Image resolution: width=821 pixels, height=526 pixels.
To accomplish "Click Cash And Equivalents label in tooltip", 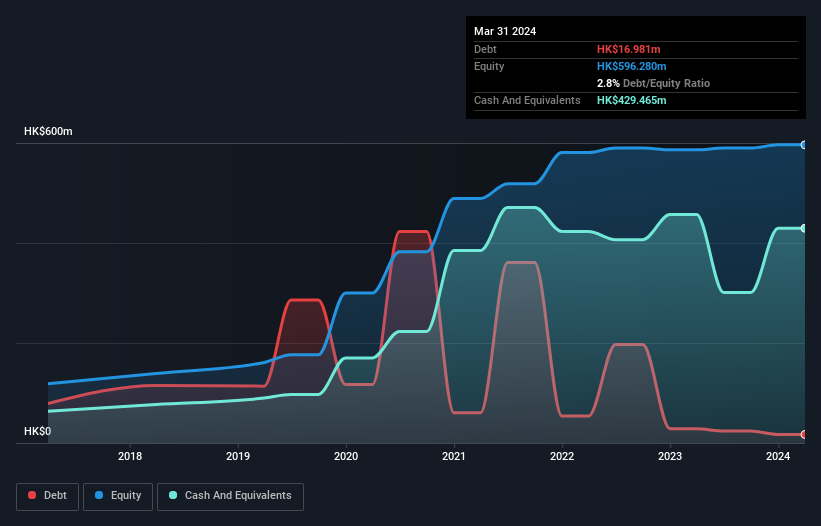I will pyautogui.click(x=527, y=100).
